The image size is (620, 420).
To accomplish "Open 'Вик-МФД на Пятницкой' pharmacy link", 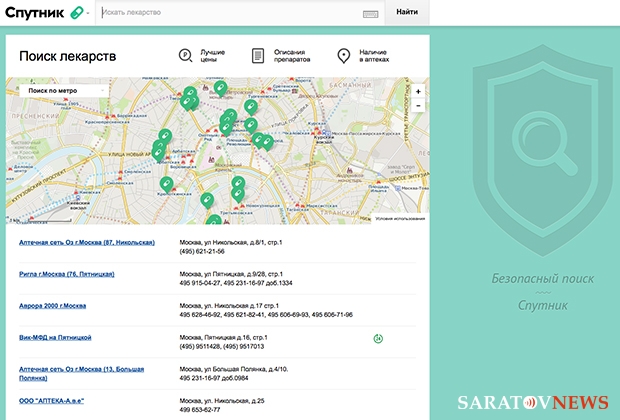I will 55,338.
